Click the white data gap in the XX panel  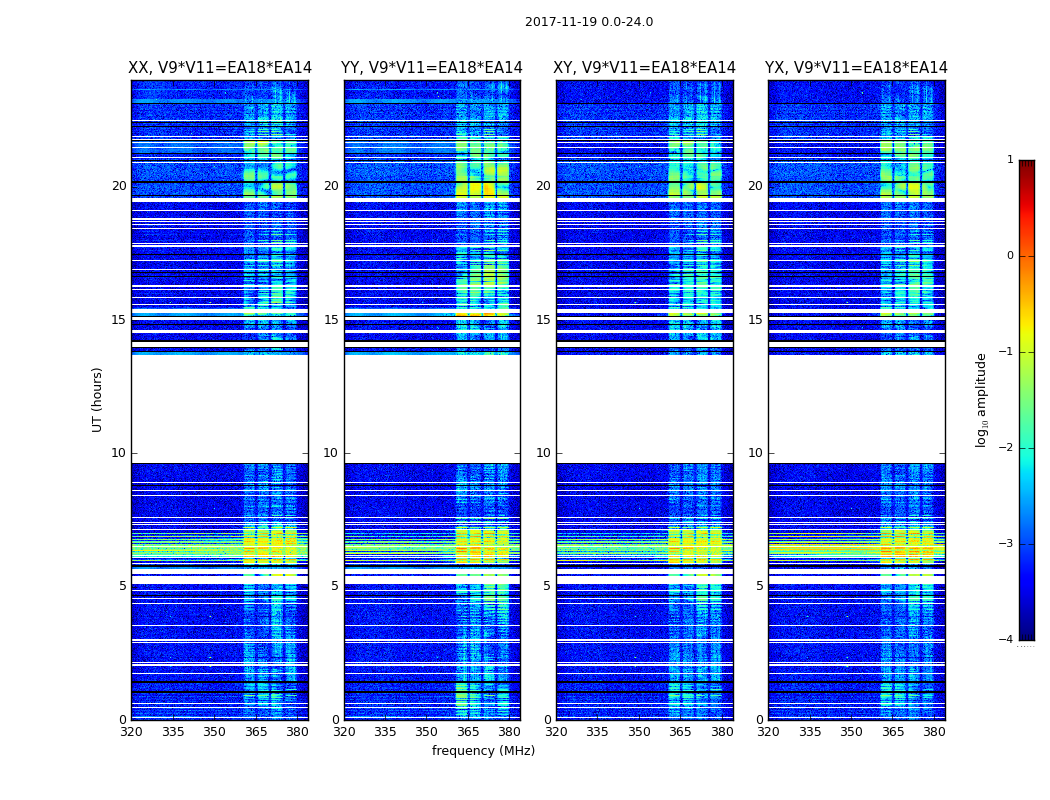[220, 408]
